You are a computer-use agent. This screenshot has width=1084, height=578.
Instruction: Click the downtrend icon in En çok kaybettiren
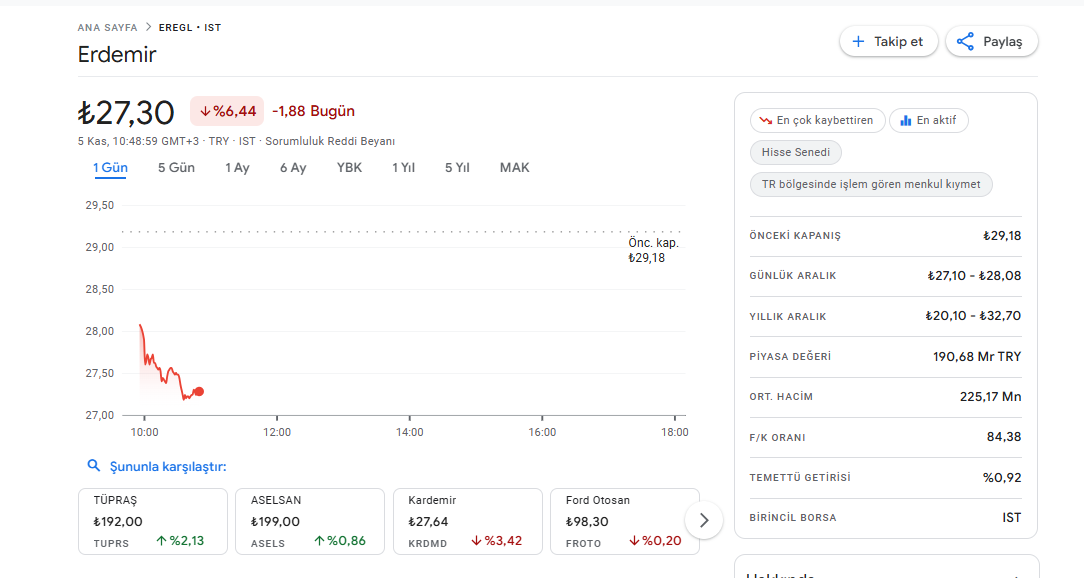tap(764, 121)
